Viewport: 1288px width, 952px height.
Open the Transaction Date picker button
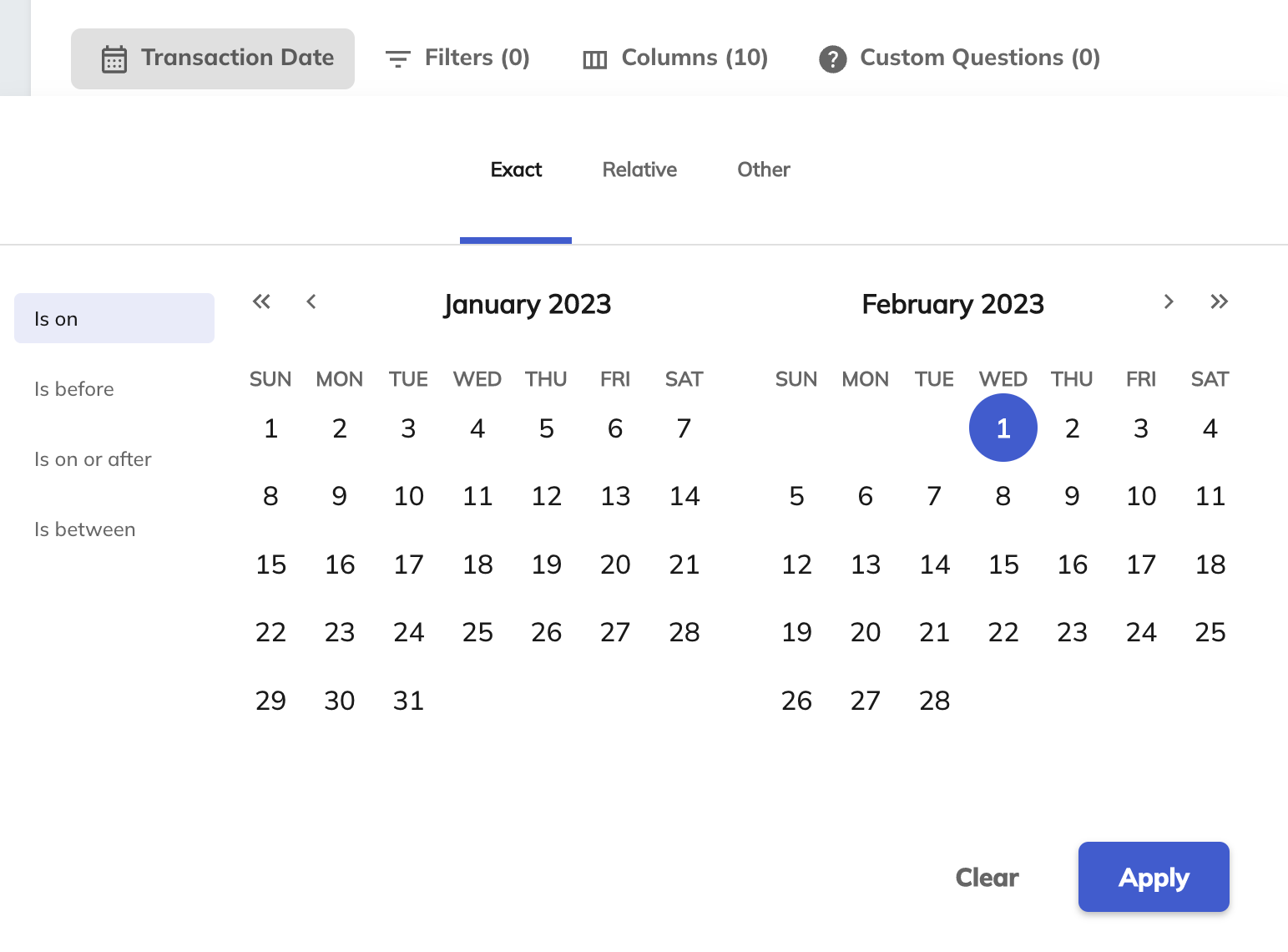[213, 58]
